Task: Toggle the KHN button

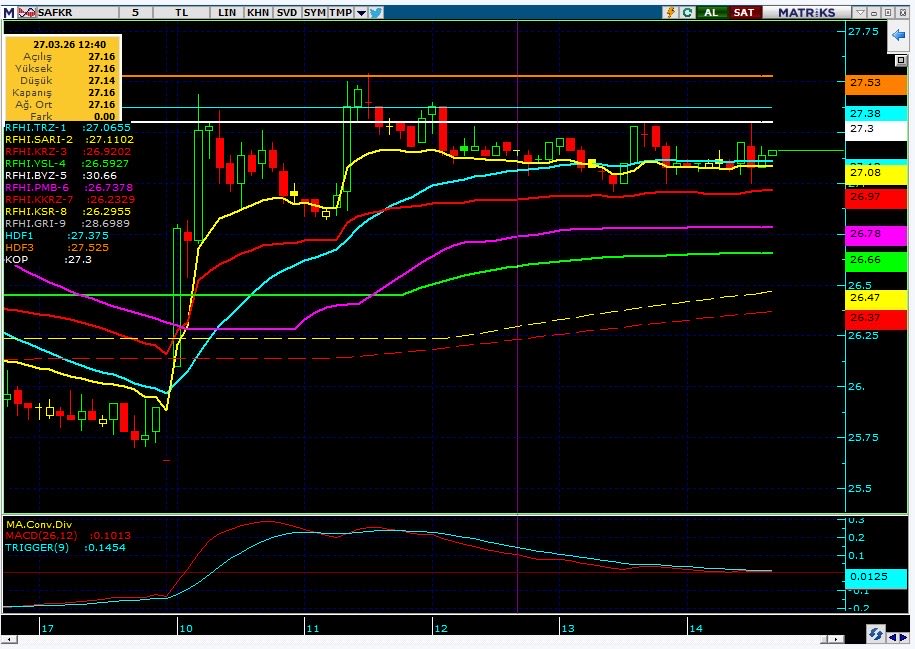Action: (257, 12)
